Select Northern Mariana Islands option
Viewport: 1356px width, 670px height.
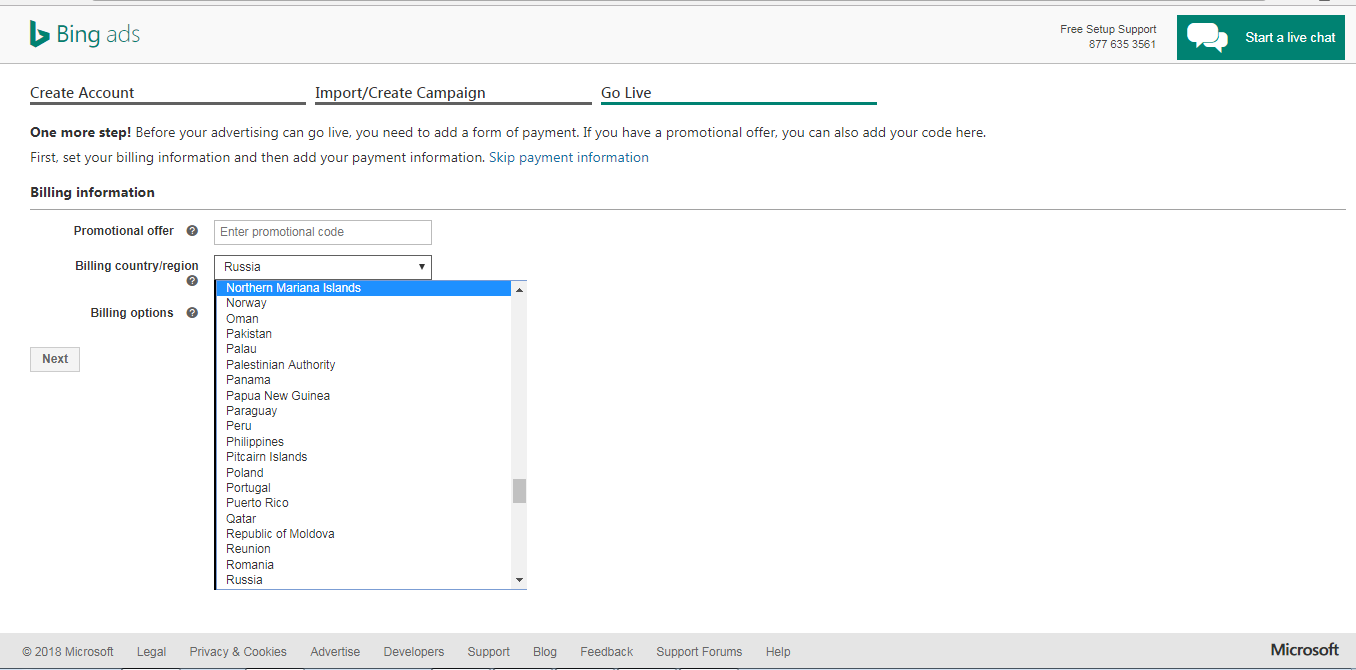[293, 288]
